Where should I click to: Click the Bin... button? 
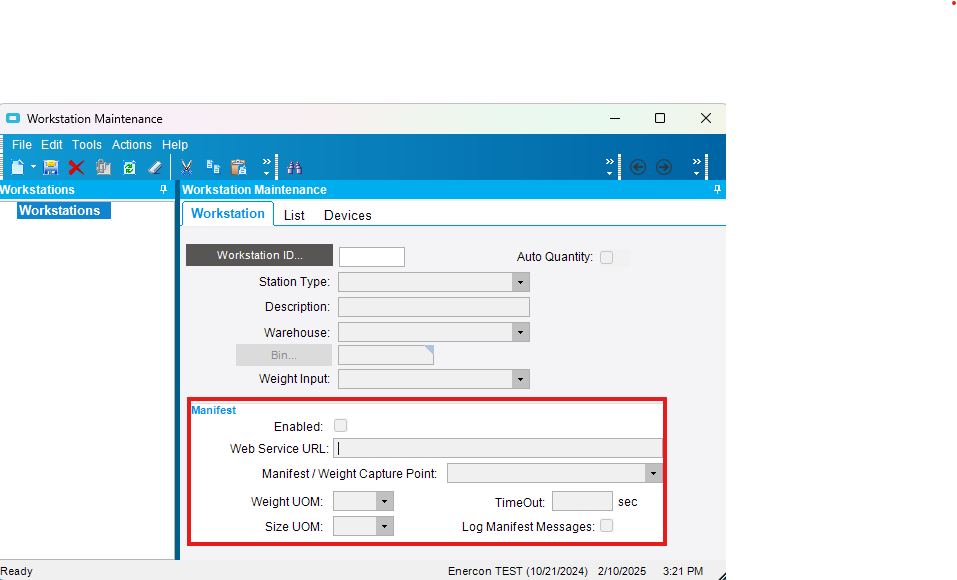click(284, 355)
